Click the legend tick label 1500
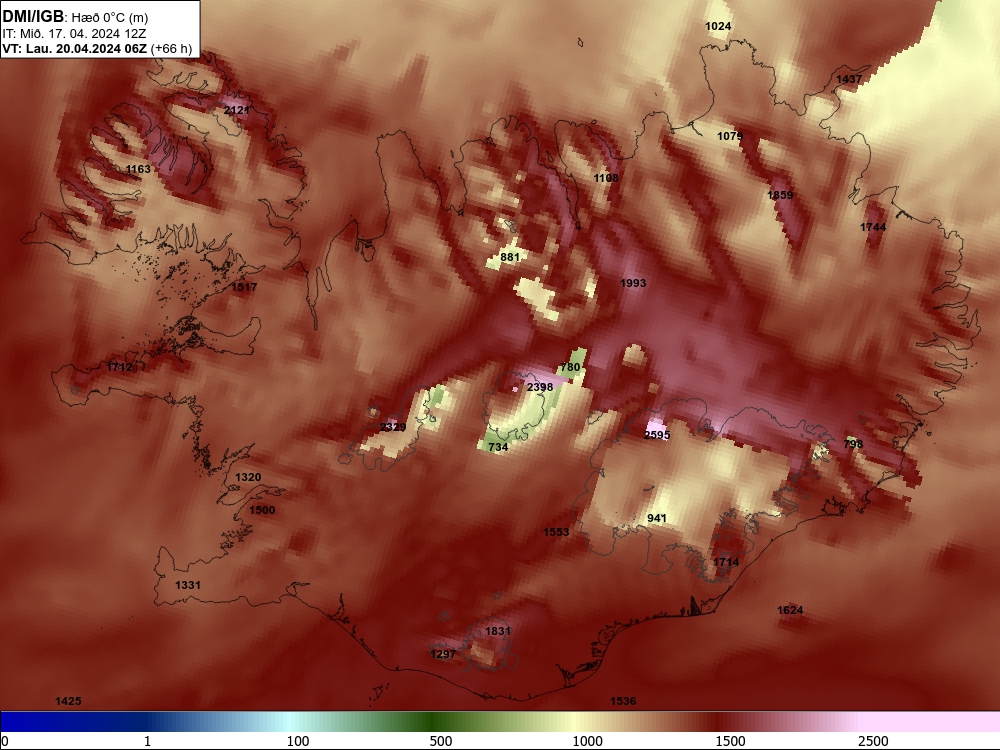Viewport: 1000px width, 750px height. [730, 741]
